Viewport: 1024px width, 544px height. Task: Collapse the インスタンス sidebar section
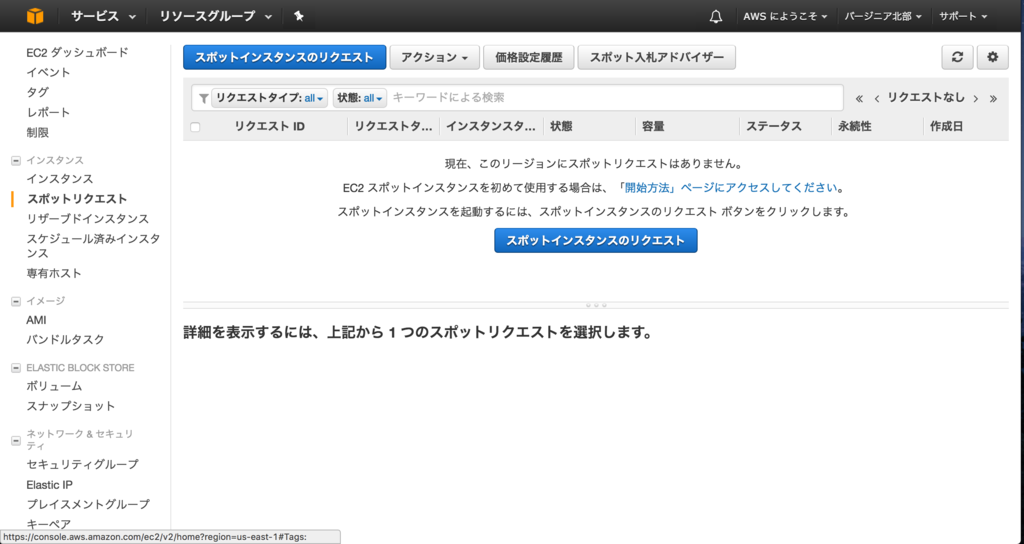point(16,160)
